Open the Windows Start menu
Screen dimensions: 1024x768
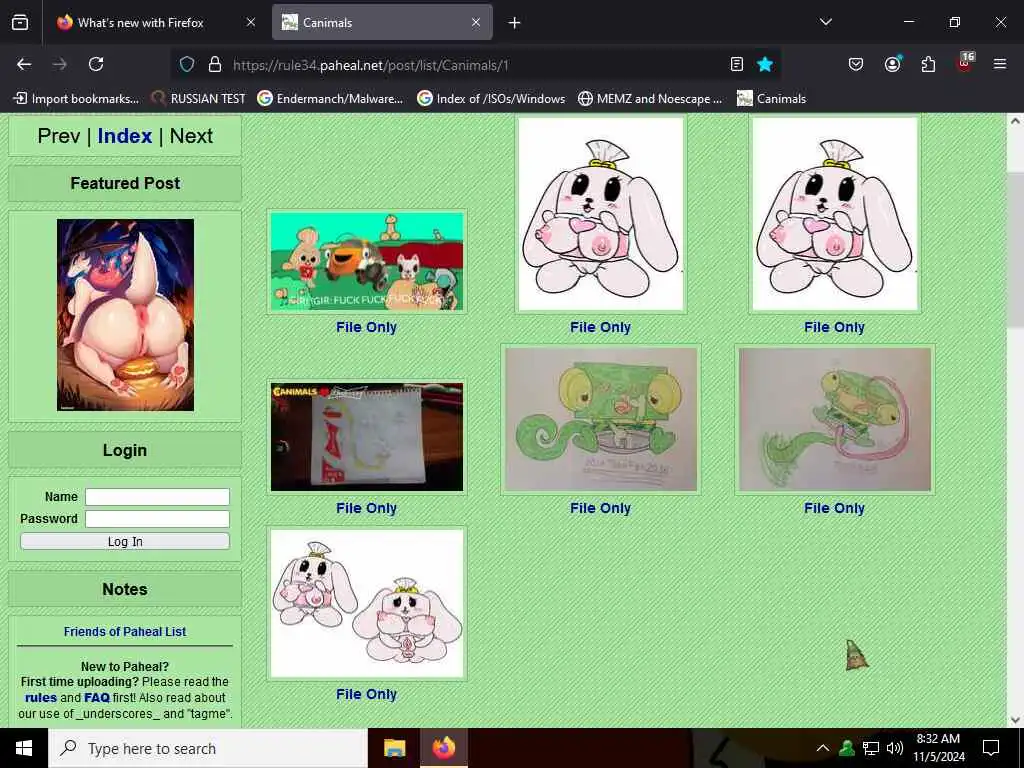pos(24,748)
